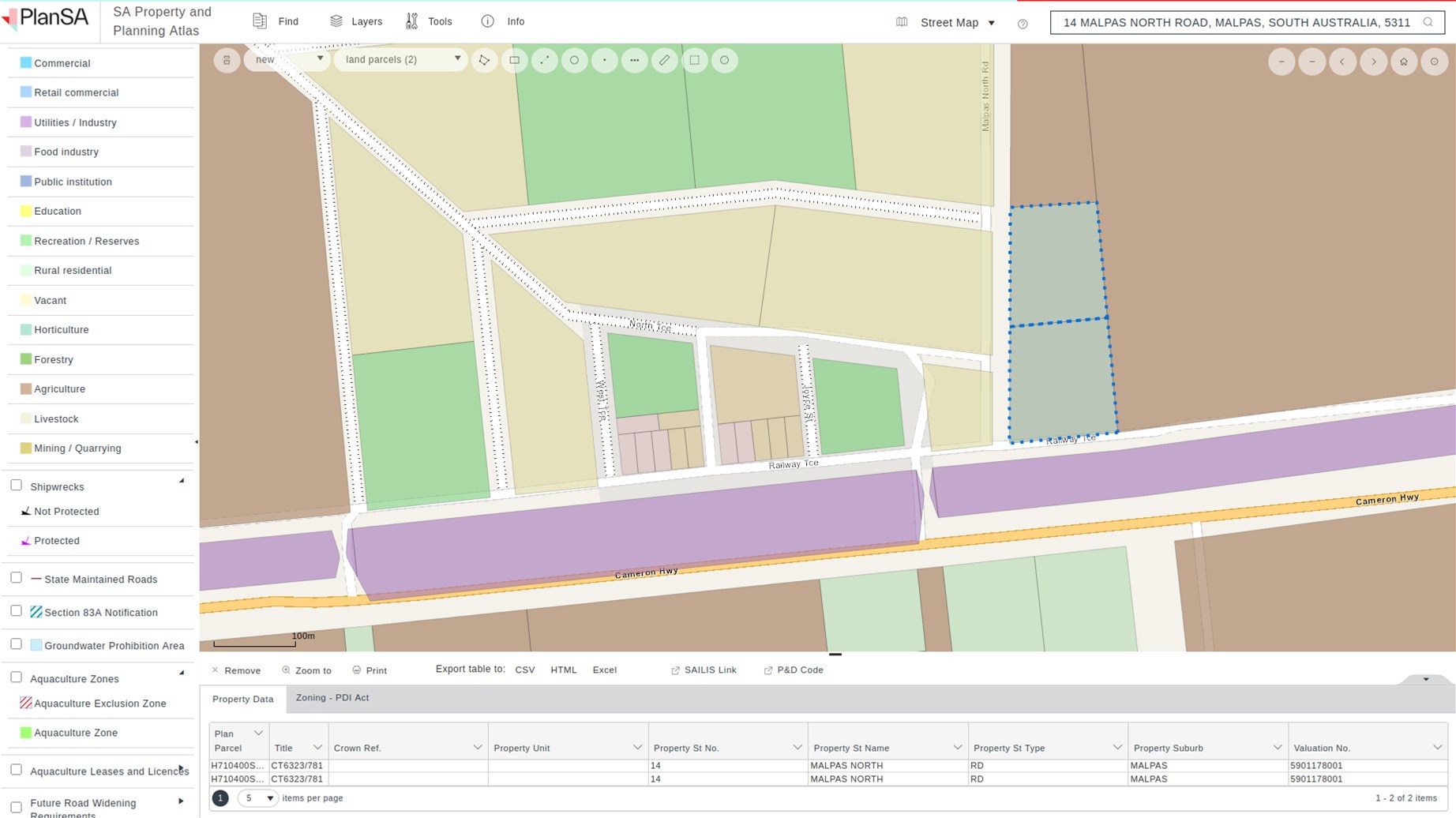This screenshot has height=818, width=1456.
Task: Go to the home map extent
Action: coord(1404,62)
